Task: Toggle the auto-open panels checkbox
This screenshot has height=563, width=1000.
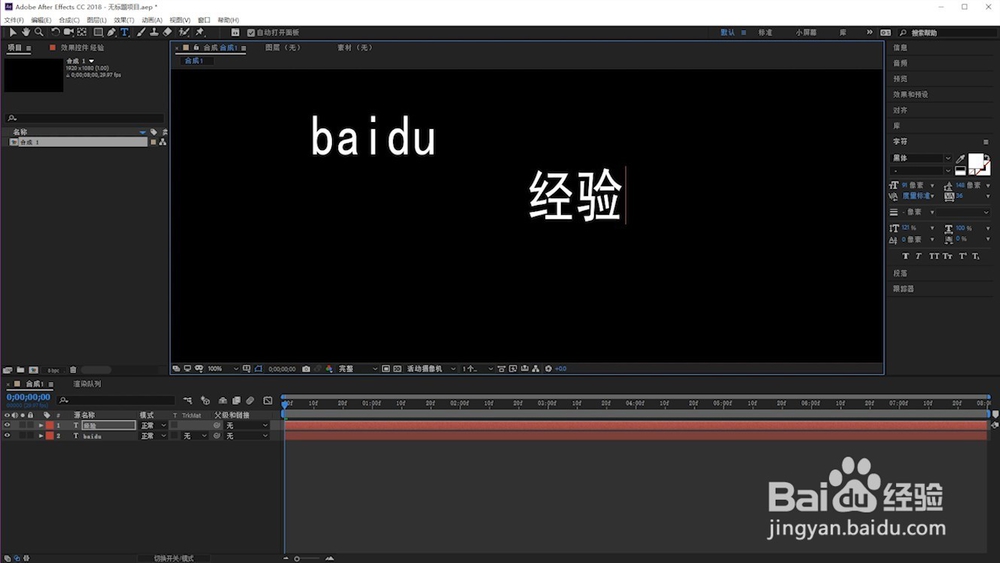Action: [251, 33]
